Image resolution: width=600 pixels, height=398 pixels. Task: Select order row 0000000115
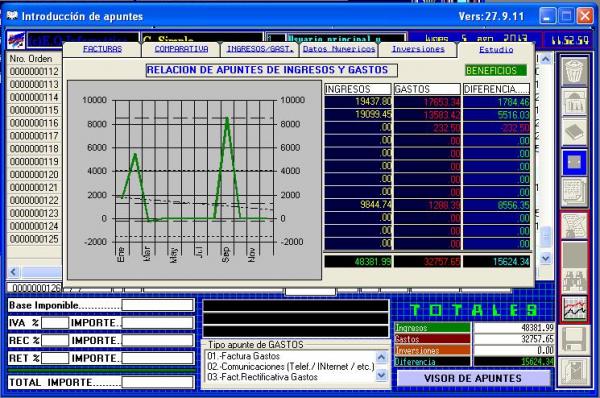[x=34, y=110]
